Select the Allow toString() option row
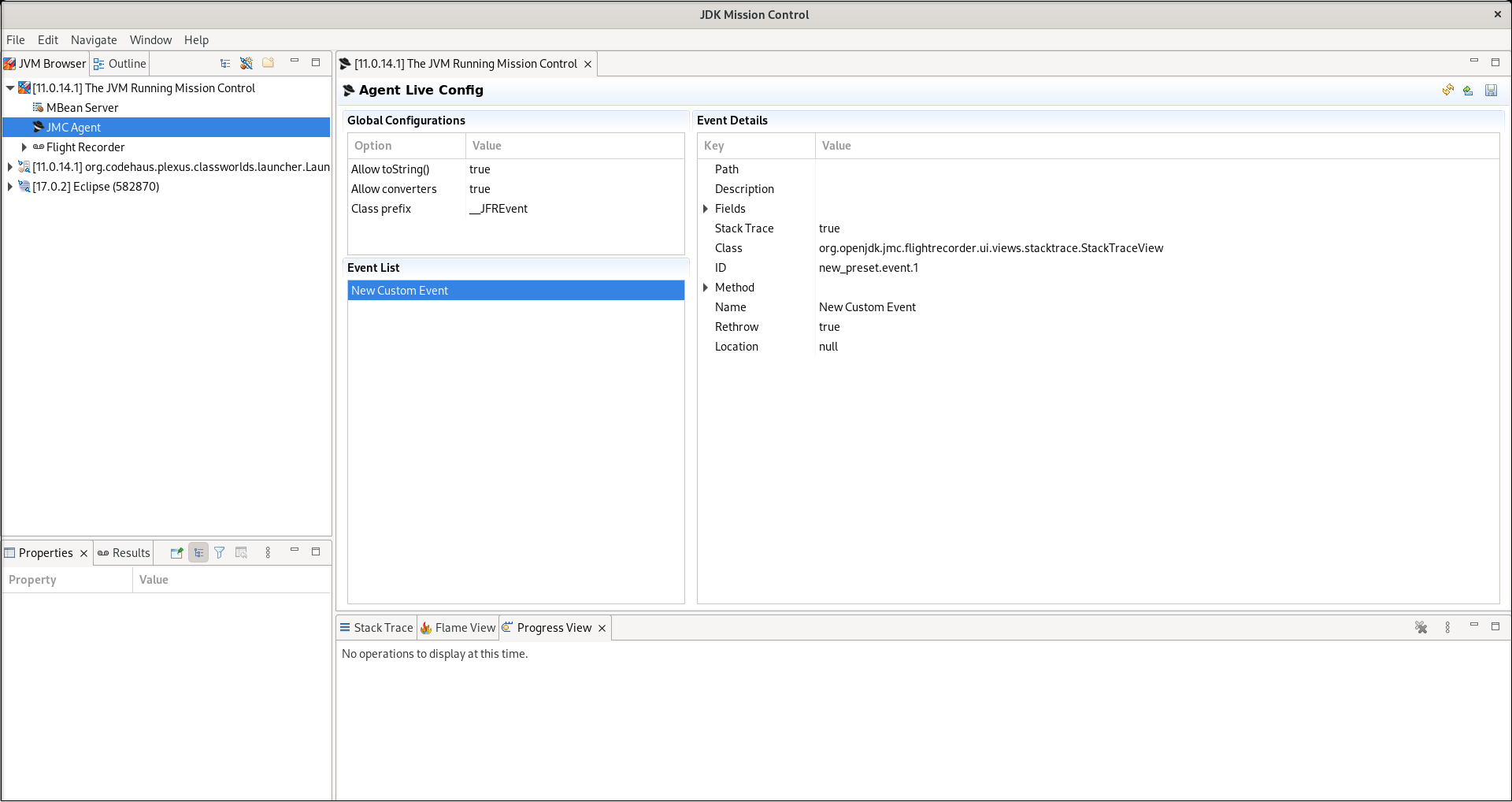 point(516,169)
